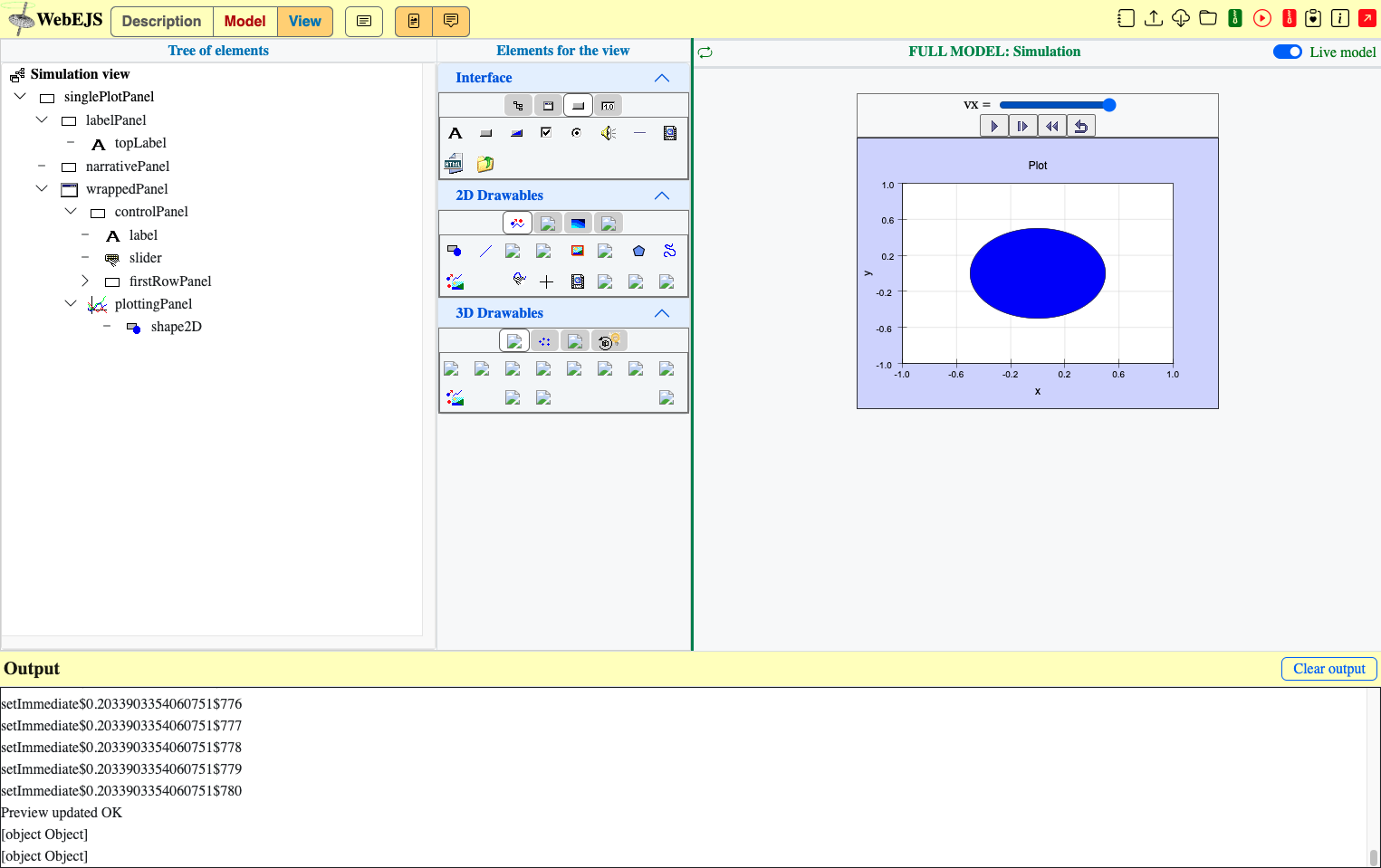Step the simulation forward once
Screen dimensions: 1381x868
click(1023, 127)
